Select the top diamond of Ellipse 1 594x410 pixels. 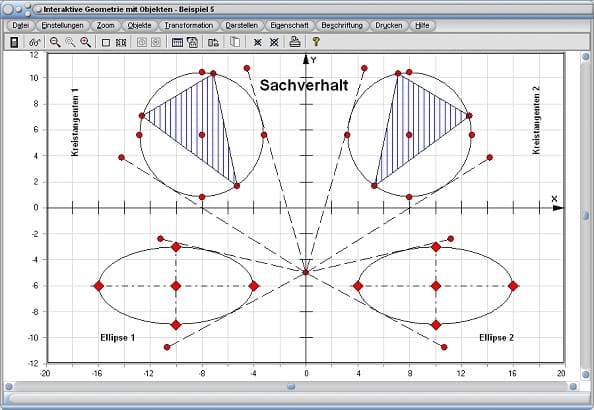coord(176,247)
